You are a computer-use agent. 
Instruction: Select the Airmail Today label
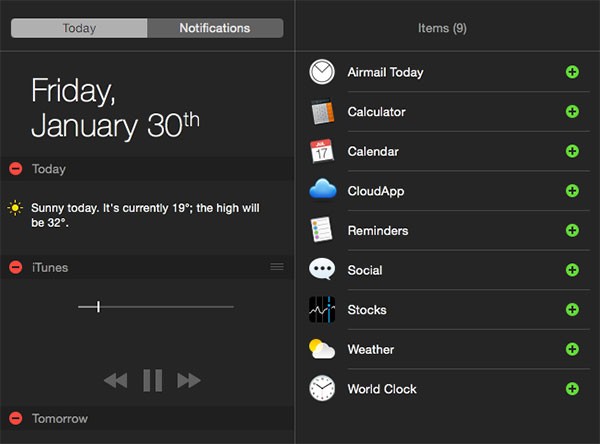(385, 72)
